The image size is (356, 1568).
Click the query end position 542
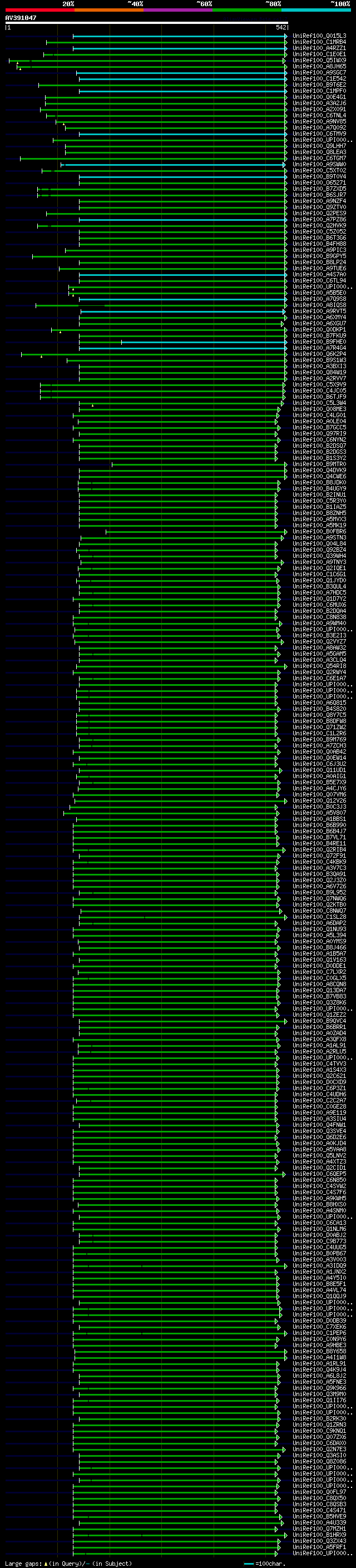[280, 27]
